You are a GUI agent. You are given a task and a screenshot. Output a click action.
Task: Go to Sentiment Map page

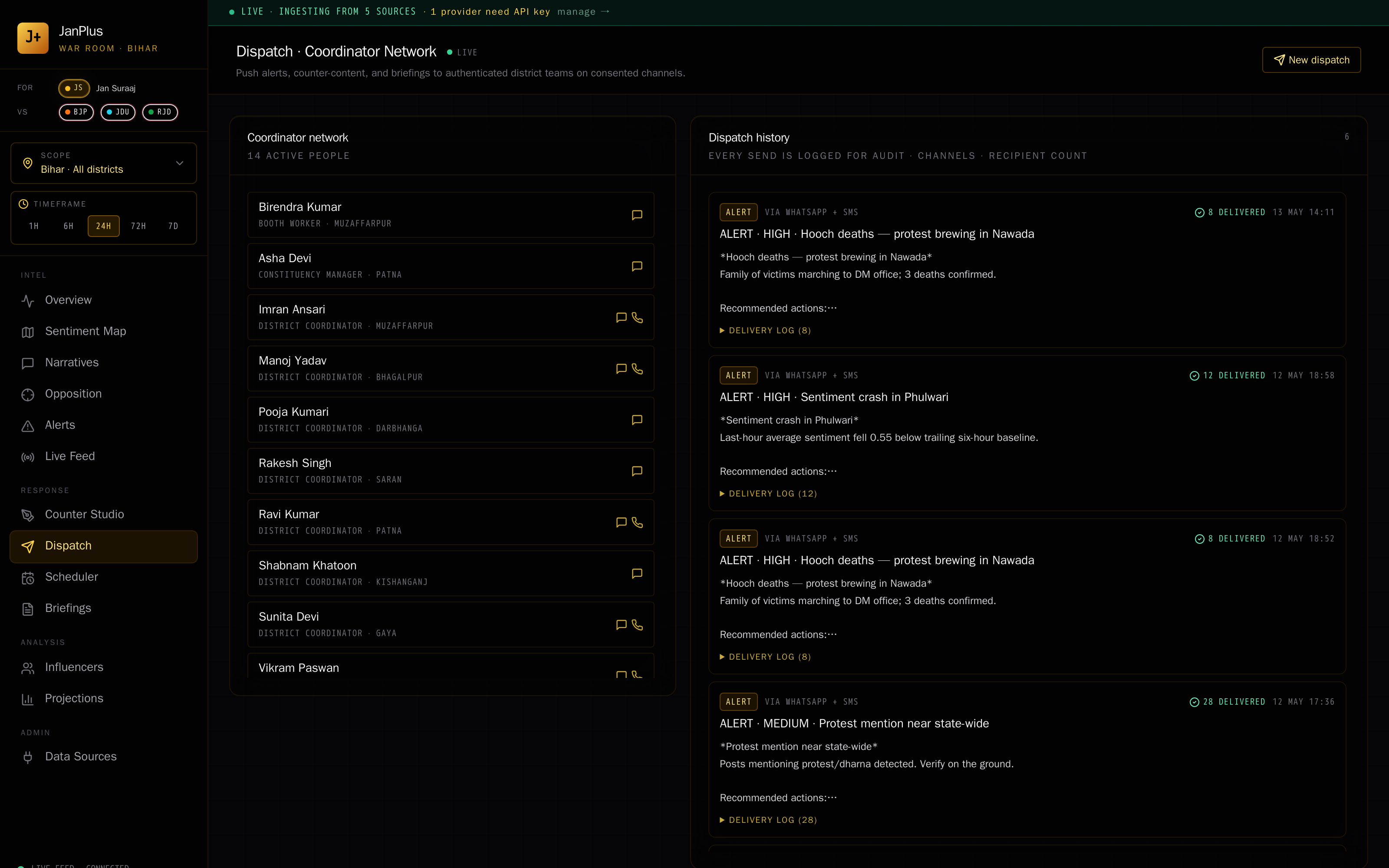click(103, 331)
